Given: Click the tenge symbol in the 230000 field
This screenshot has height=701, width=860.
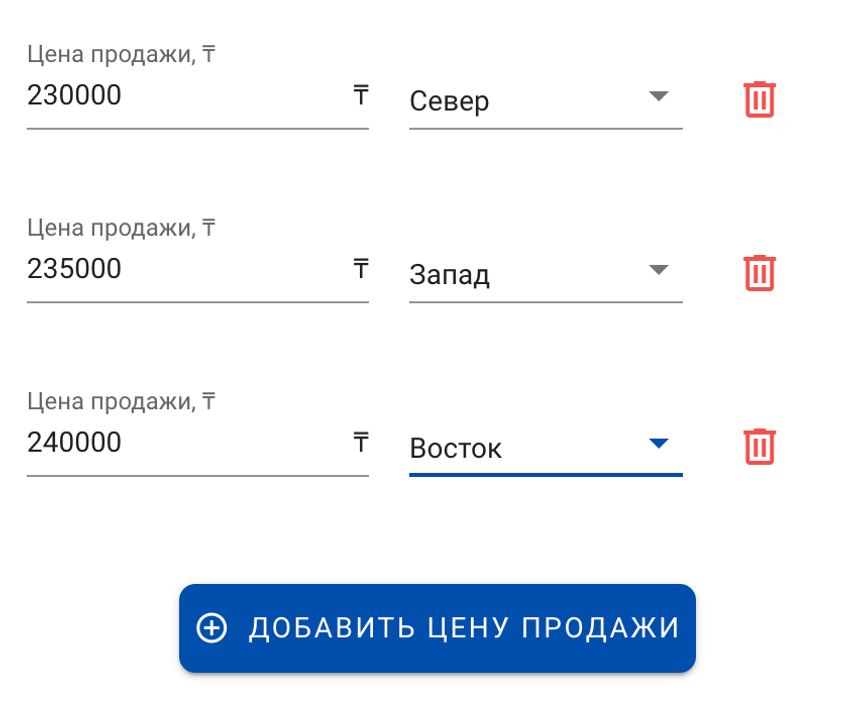Looking at the screenshot, I should point(360,96).
